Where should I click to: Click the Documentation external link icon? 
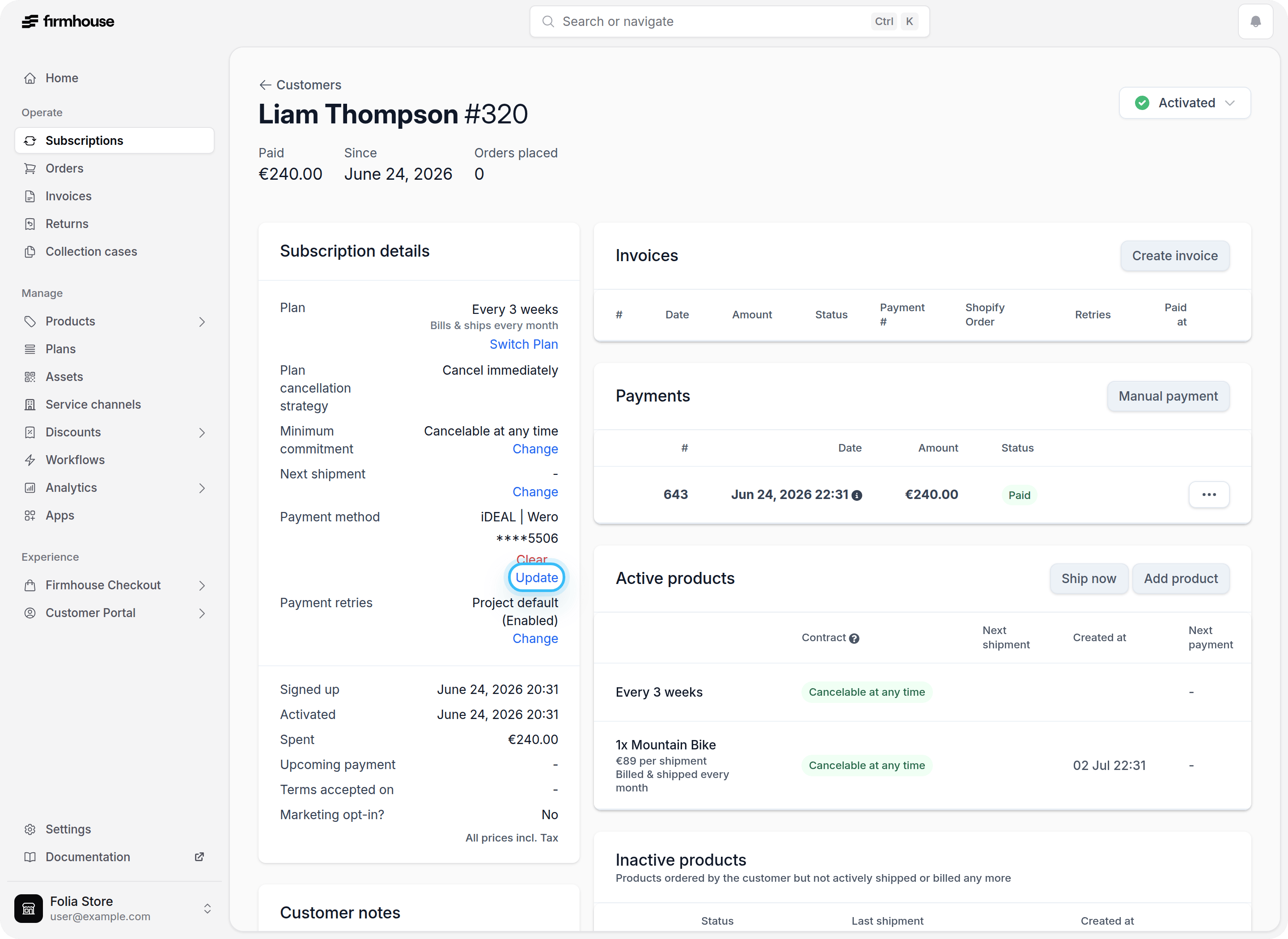pos(199,857)
